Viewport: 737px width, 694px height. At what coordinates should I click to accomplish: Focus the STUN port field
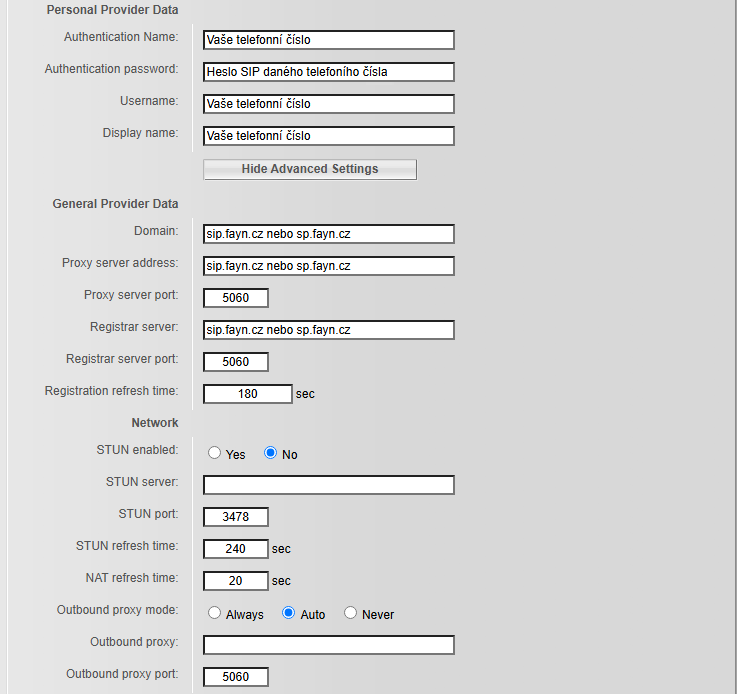236,517
